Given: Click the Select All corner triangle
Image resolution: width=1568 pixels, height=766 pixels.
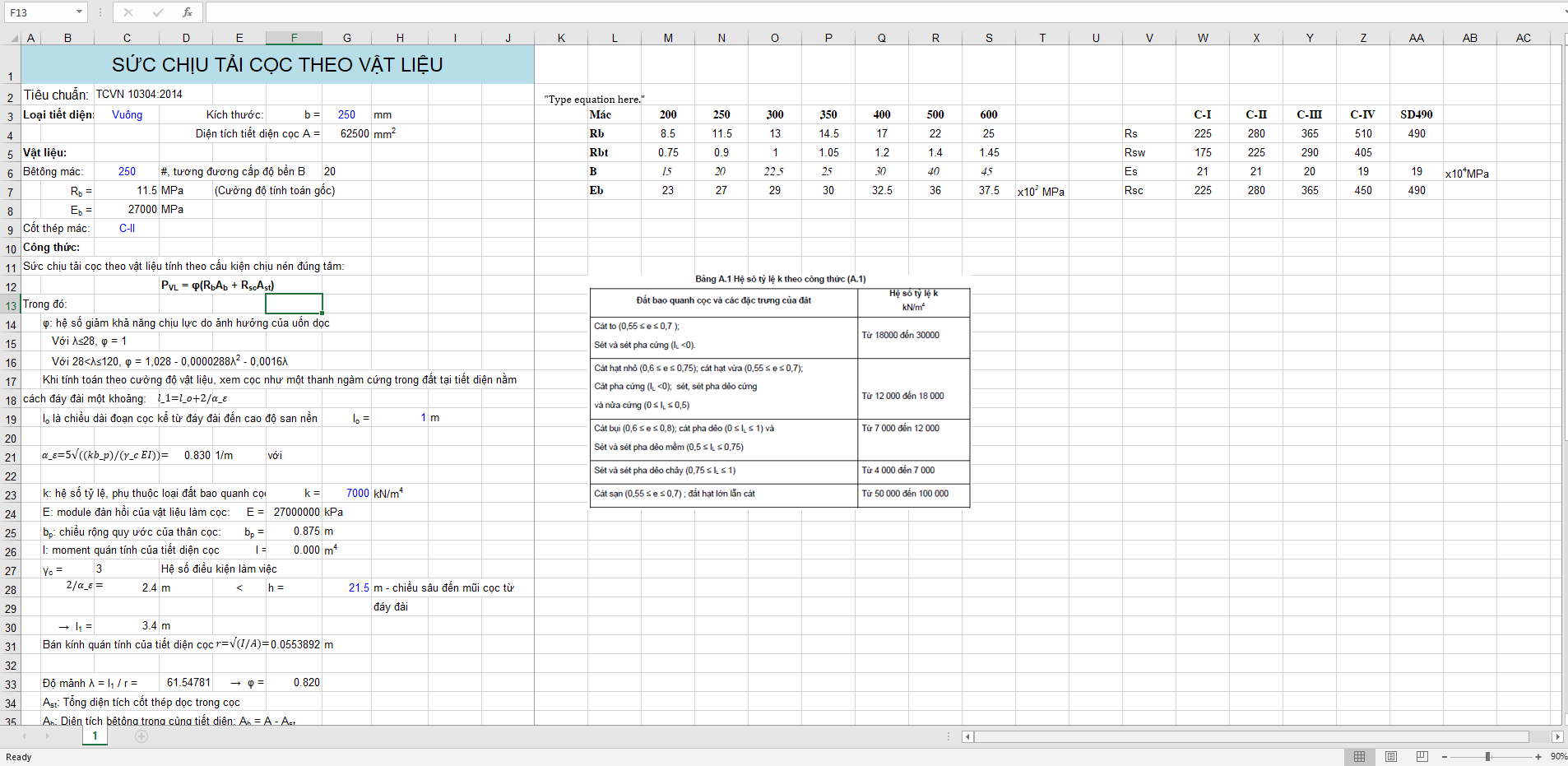Looking at the screenshot, I should (x=14, y=38).
